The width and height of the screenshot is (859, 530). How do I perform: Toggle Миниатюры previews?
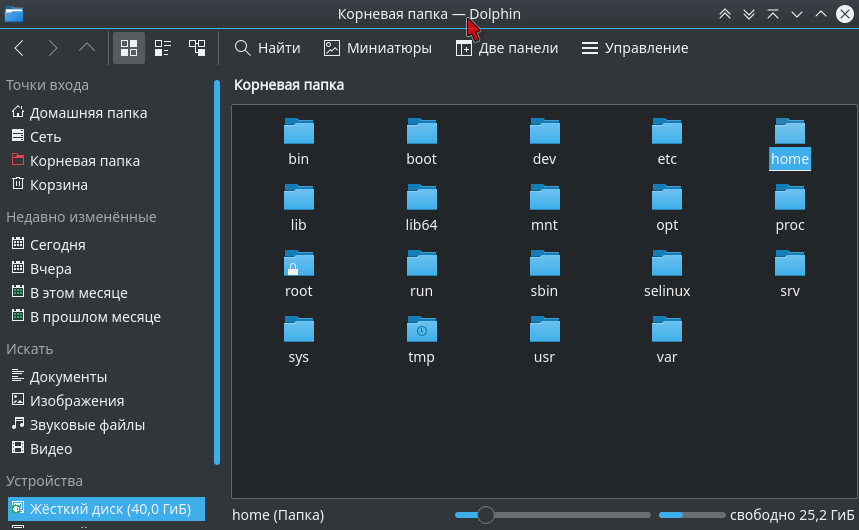coord(377,48)
